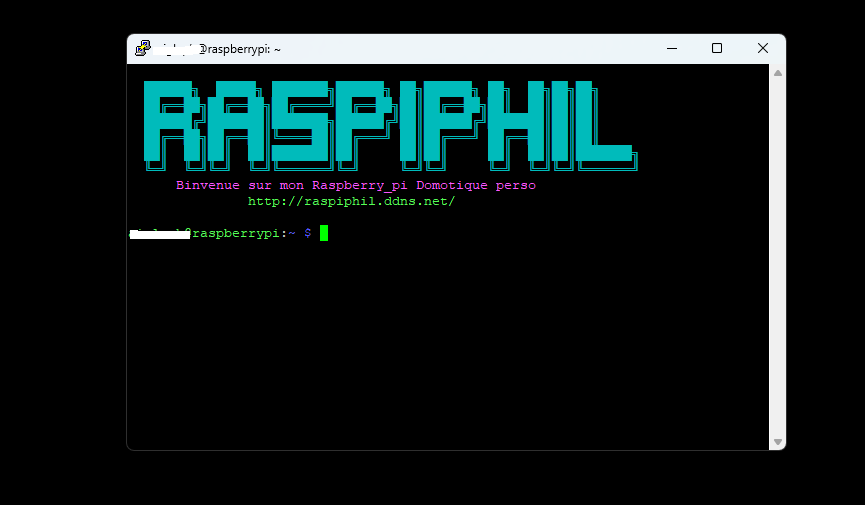Click the word "Binvenue" in the welcome line
The height and width of the screenshot is (505, 865).
coord(208,185)
